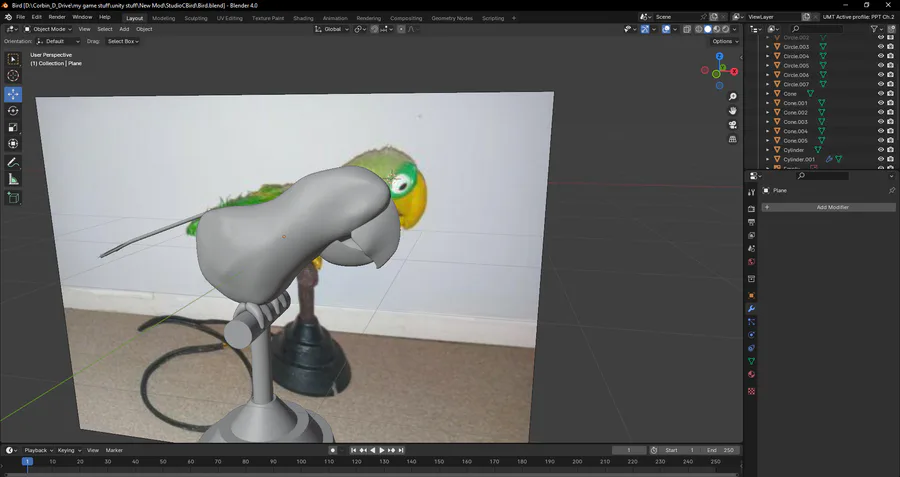The image size is (900, 477).
Task: Jump to the timeline end frame
Action: (x=401, y=451)
